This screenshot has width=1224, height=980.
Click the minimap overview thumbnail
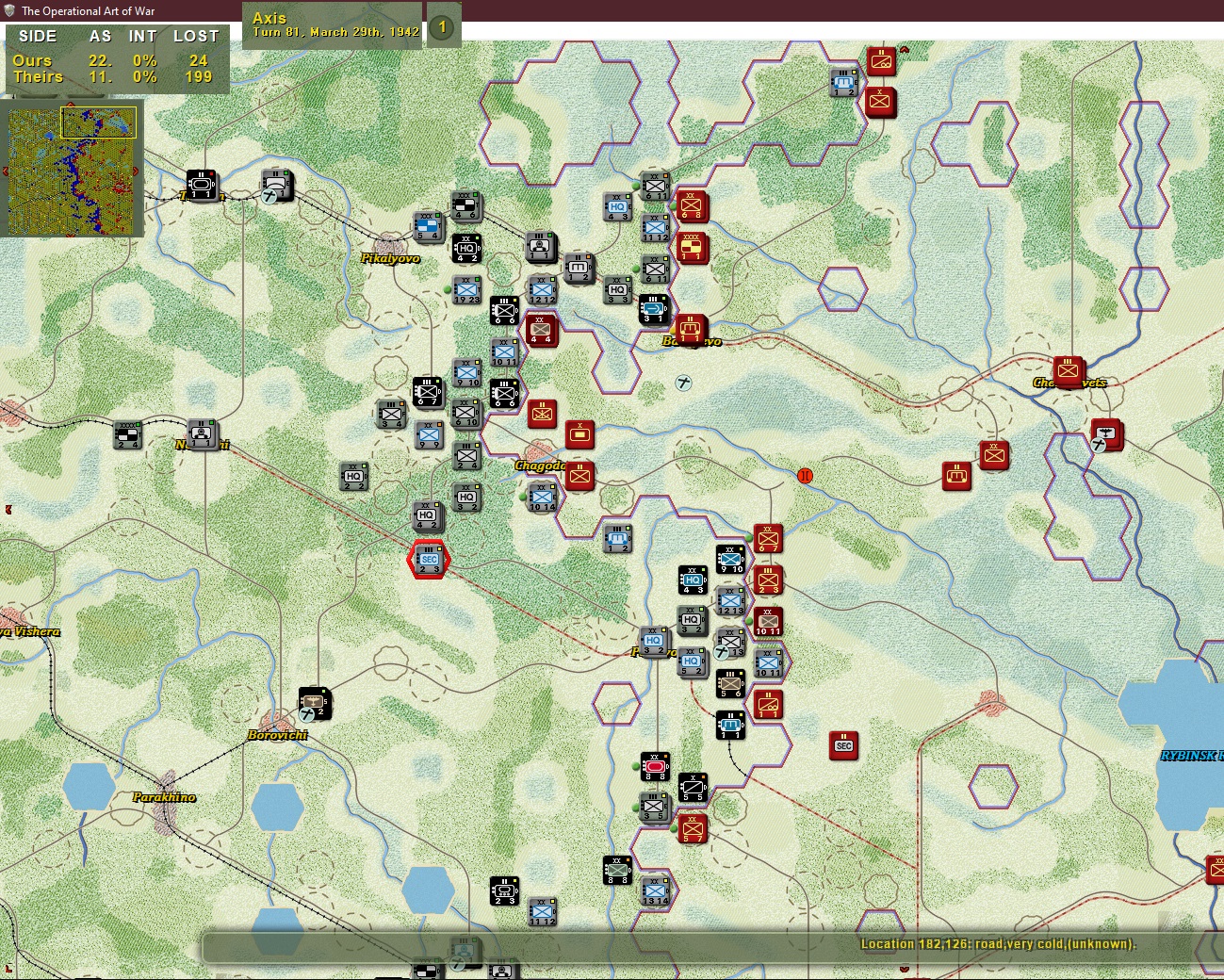[x=73, y=170]
